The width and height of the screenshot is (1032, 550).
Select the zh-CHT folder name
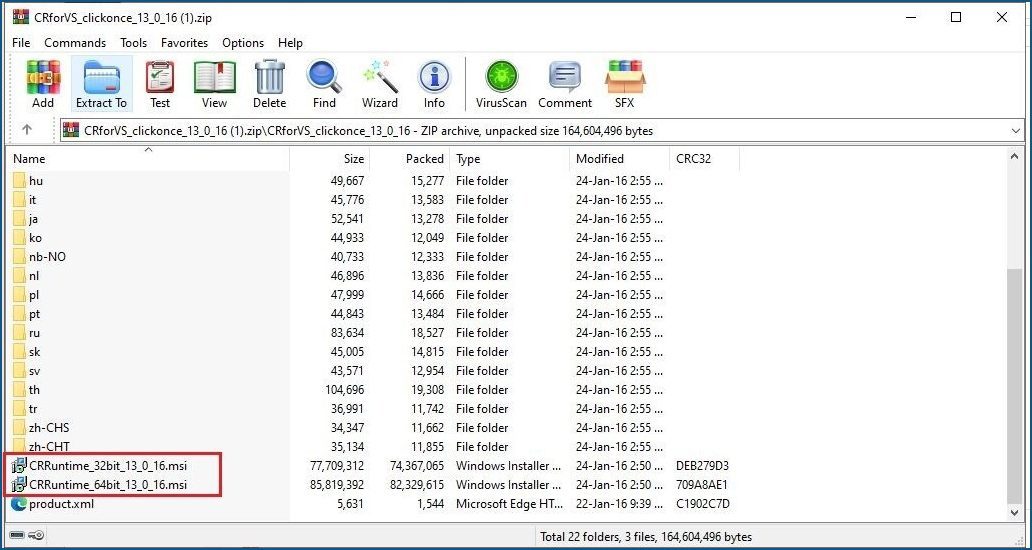click(x=49, y=447)
